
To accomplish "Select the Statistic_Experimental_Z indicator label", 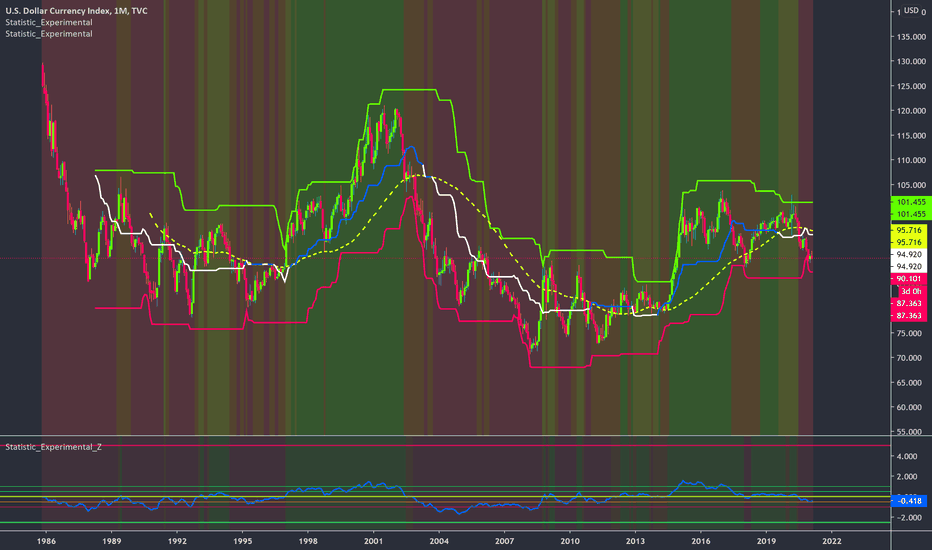I will 53,447.
